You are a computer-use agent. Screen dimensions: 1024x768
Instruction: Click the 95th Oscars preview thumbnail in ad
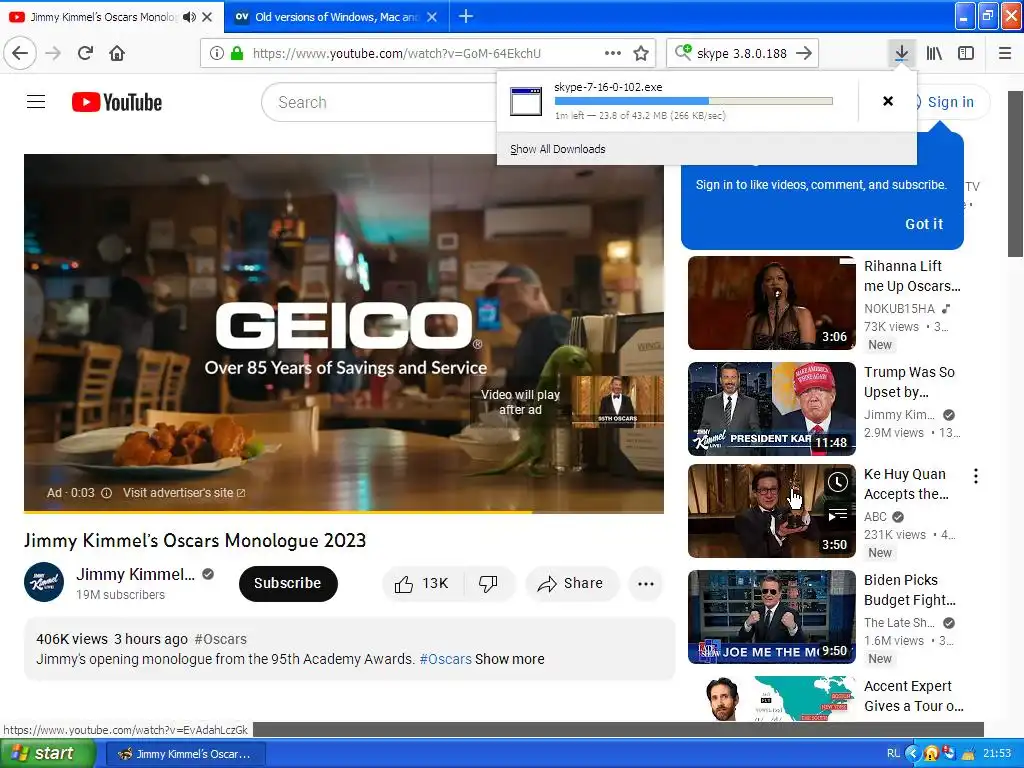pyautogui.click(x=617, y=401)
